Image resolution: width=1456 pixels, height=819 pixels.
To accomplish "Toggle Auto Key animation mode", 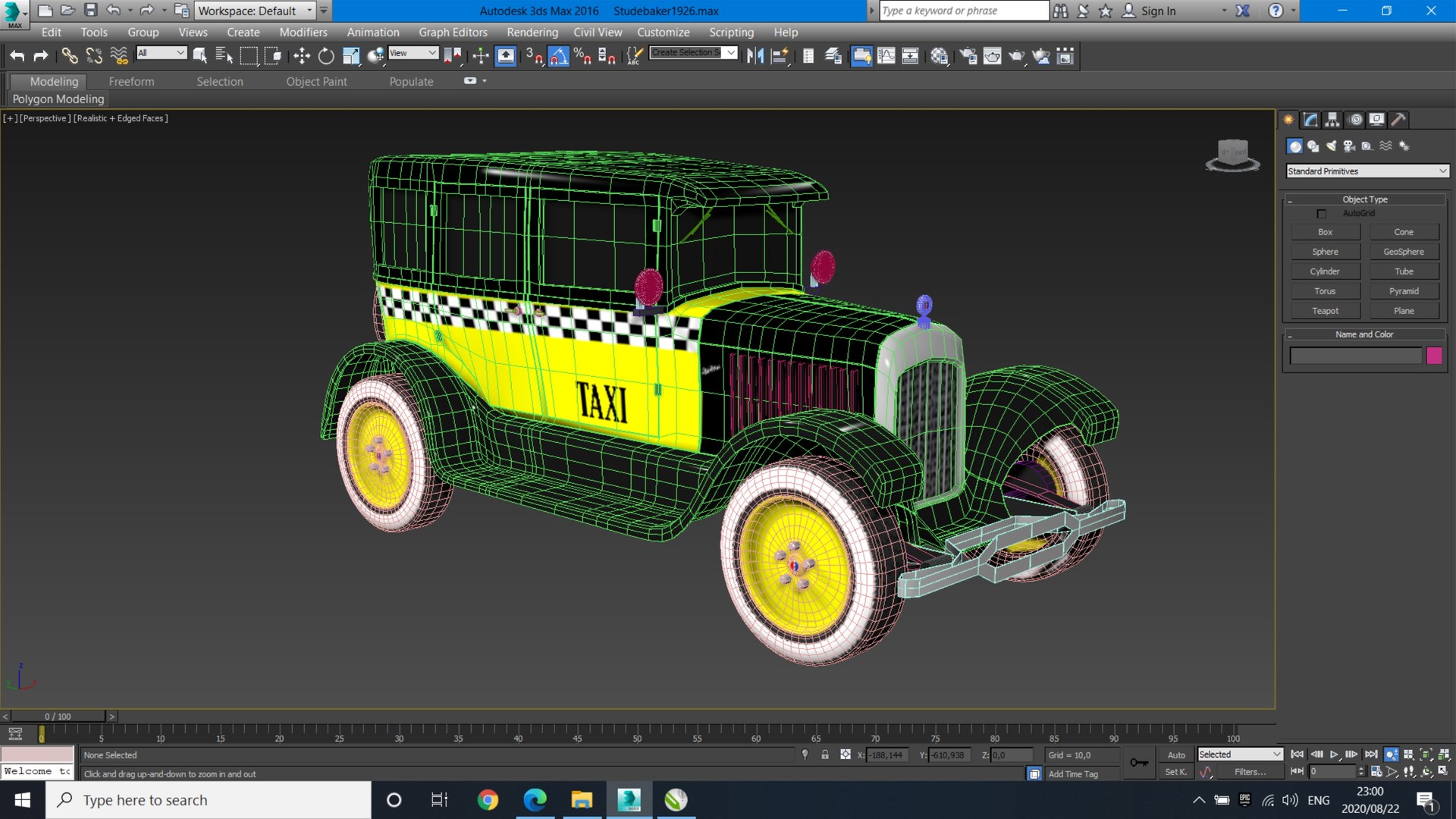I will [1176, 755].
